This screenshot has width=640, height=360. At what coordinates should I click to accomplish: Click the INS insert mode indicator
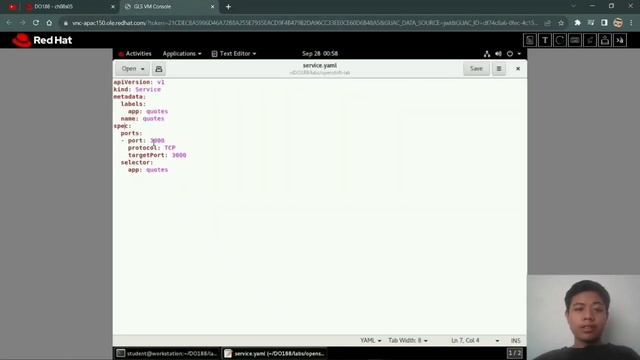[x=516, y=340]
